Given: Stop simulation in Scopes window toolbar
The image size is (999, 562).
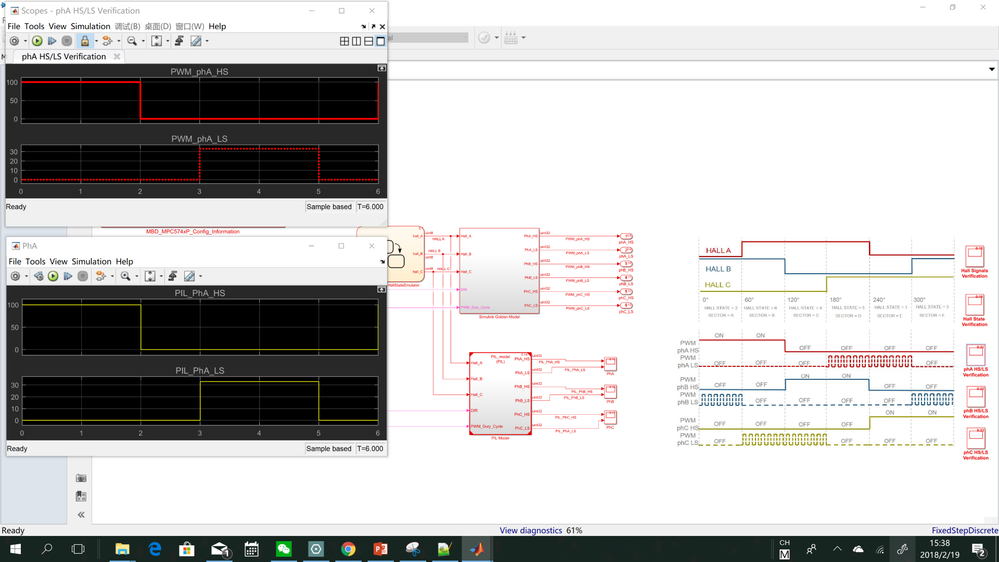Looking at the screenshot, I should pos(67,41).
